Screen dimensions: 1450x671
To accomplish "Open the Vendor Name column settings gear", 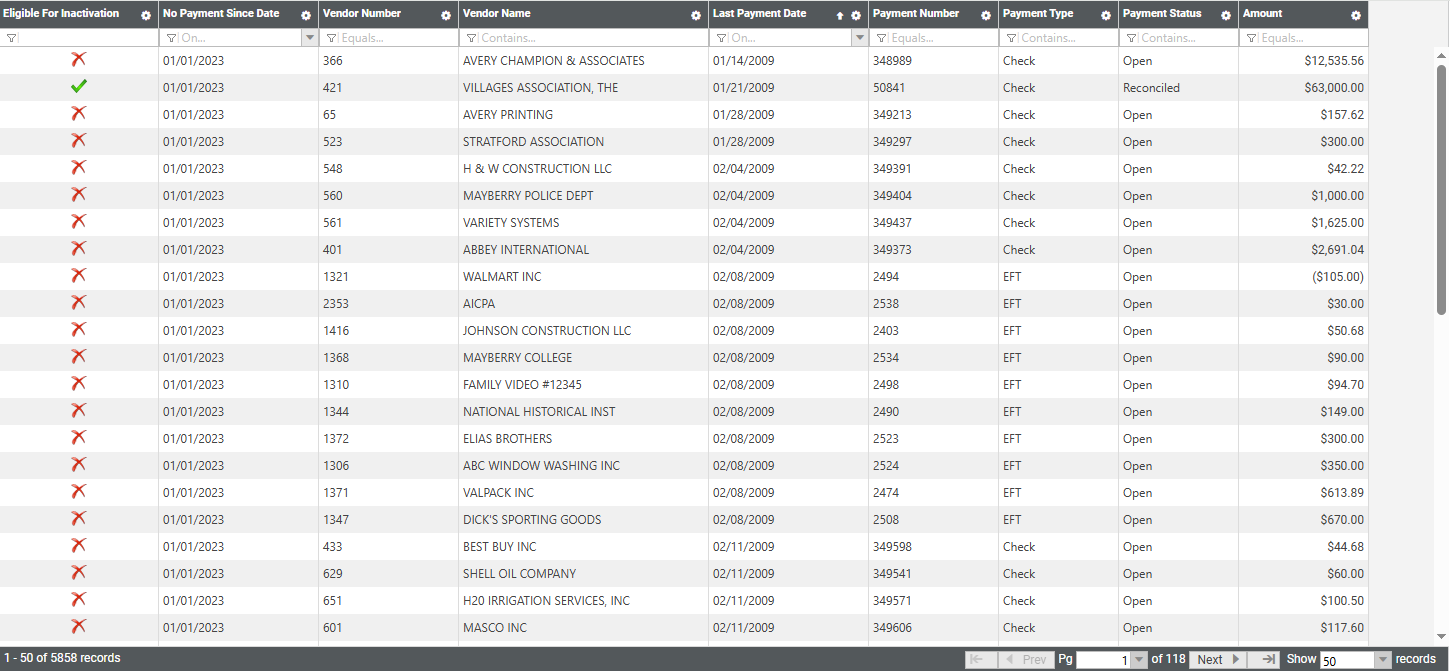I will [x=696, y=16].
